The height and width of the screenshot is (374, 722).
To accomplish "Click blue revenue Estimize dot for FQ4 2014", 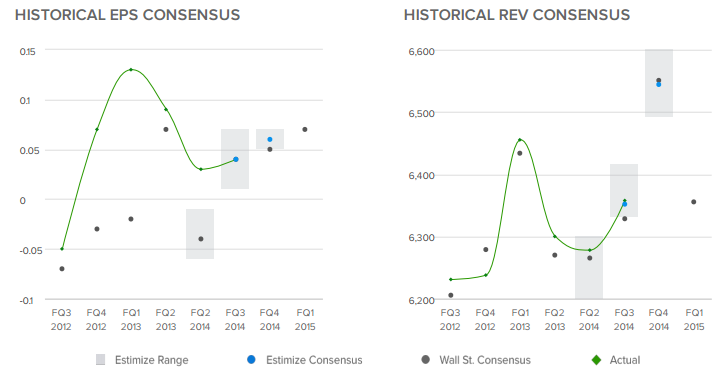I will [658, 85].
